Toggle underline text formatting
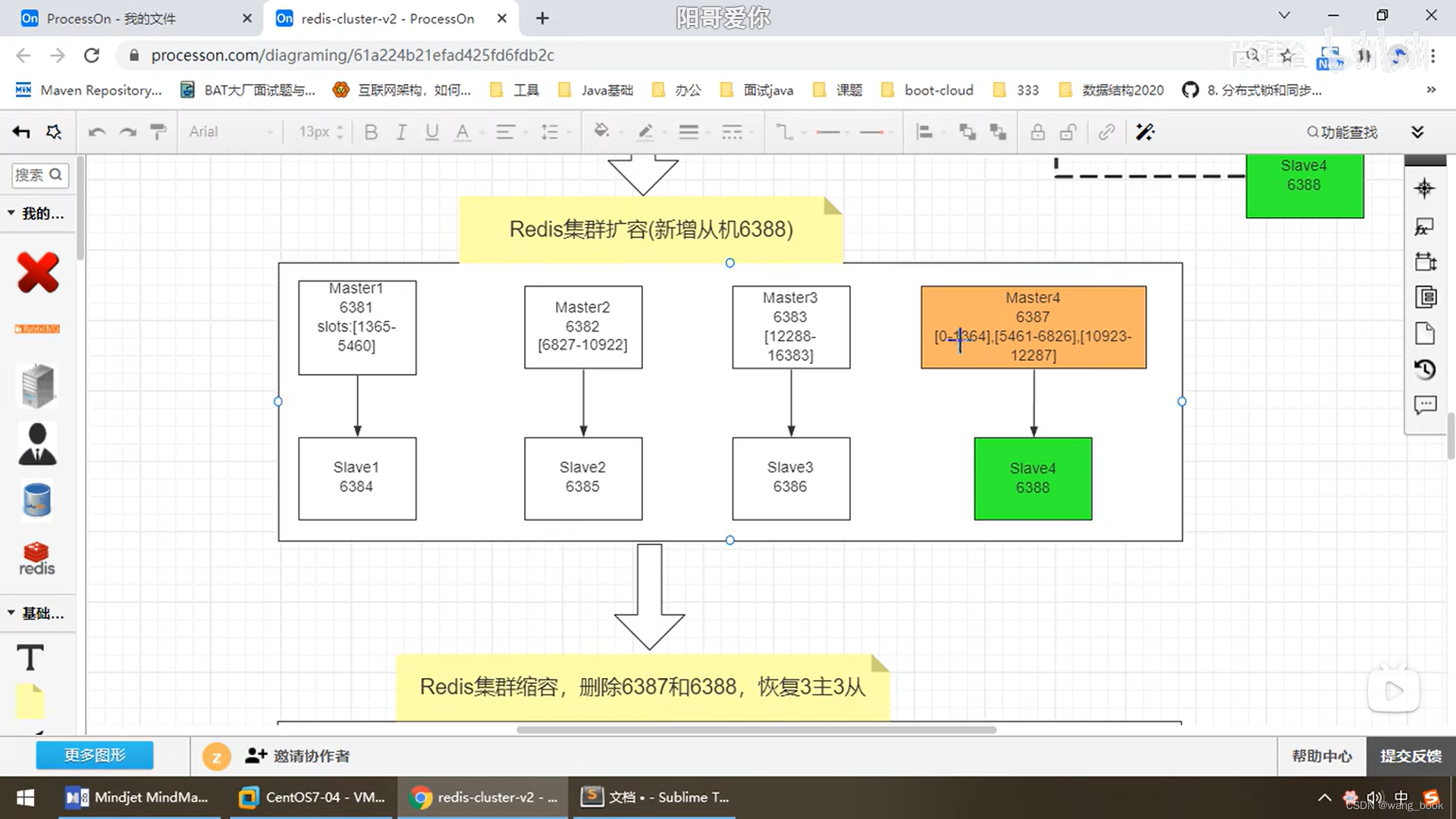The width and height of the screenshot is (1456, 819). [x=431, y=132]
